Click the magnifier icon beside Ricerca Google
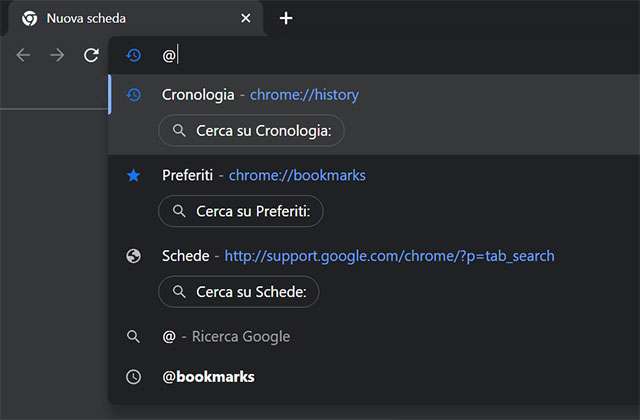Viewport: 640px width, 420px height. point(134,337)
